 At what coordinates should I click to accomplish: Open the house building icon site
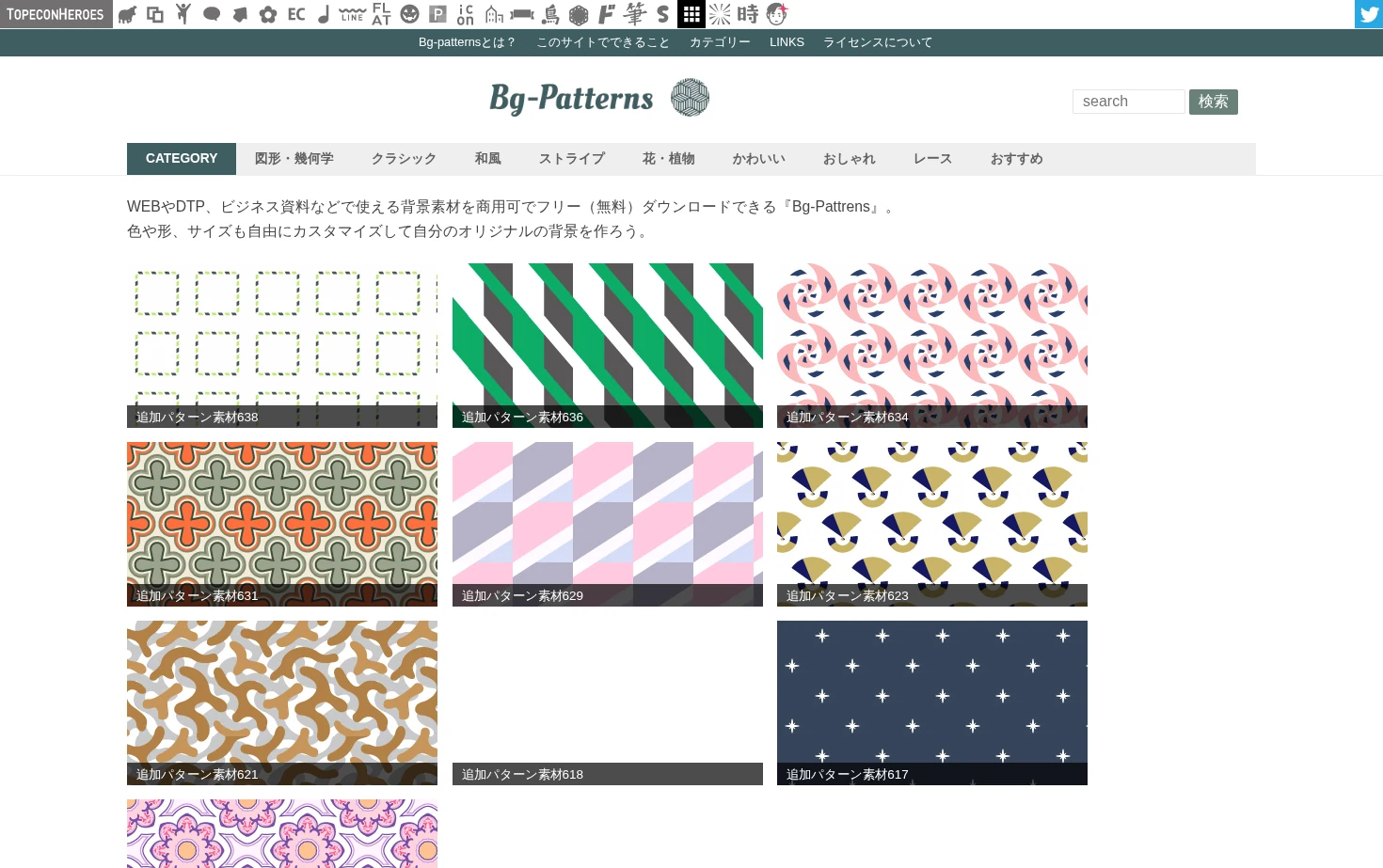[494, 14]
